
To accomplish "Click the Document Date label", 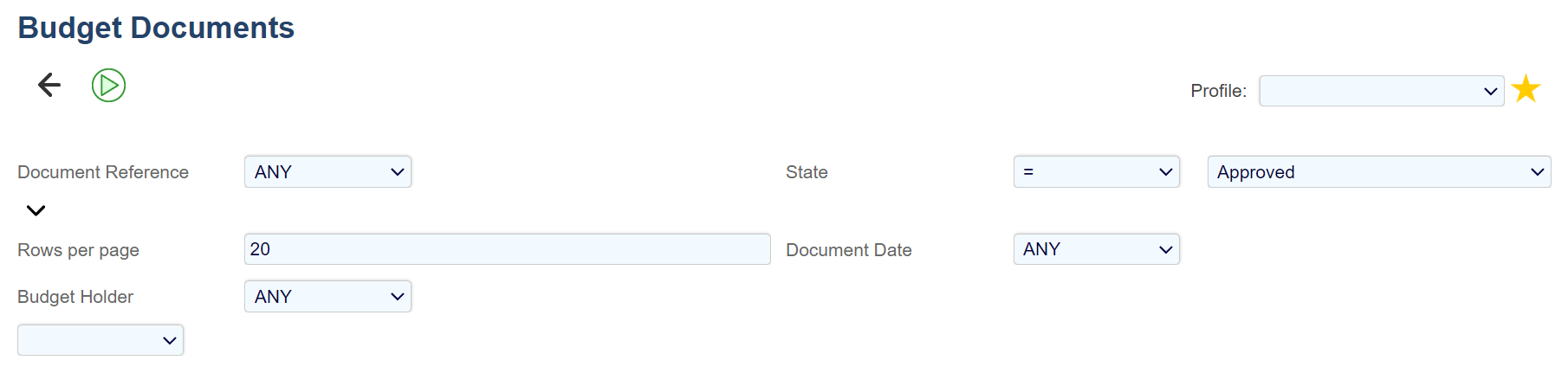I will pyautogui.click(x=848, y=250).
